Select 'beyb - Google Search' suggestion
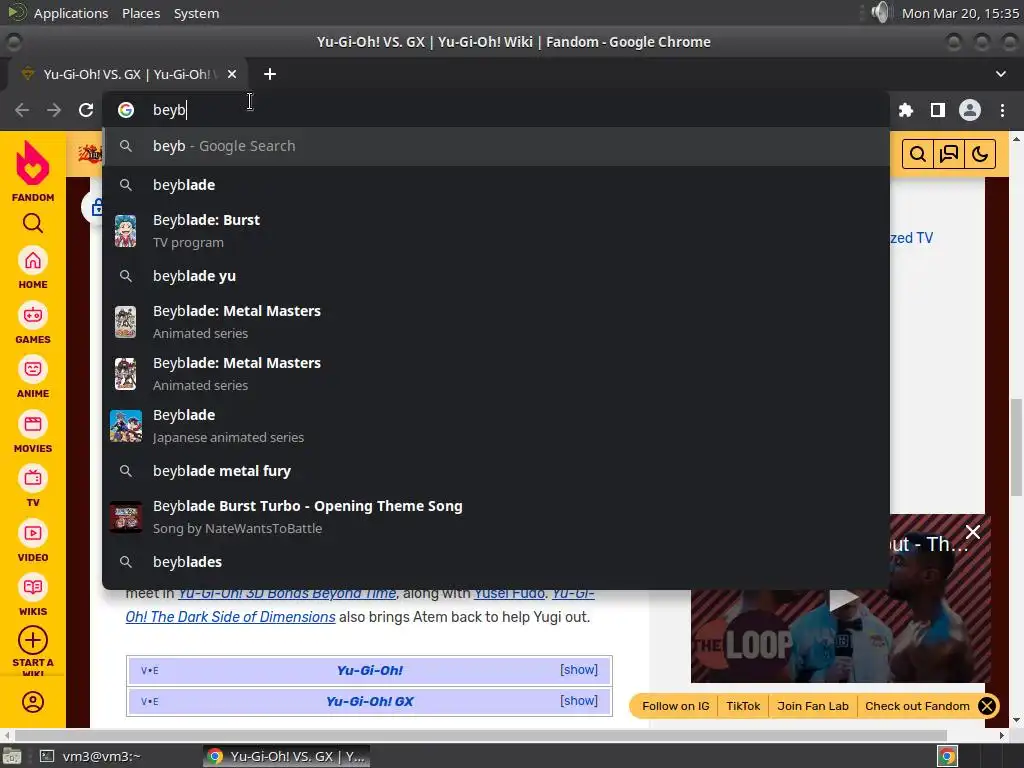This screenshot has width=1024, height=768. tap(496, 146)
